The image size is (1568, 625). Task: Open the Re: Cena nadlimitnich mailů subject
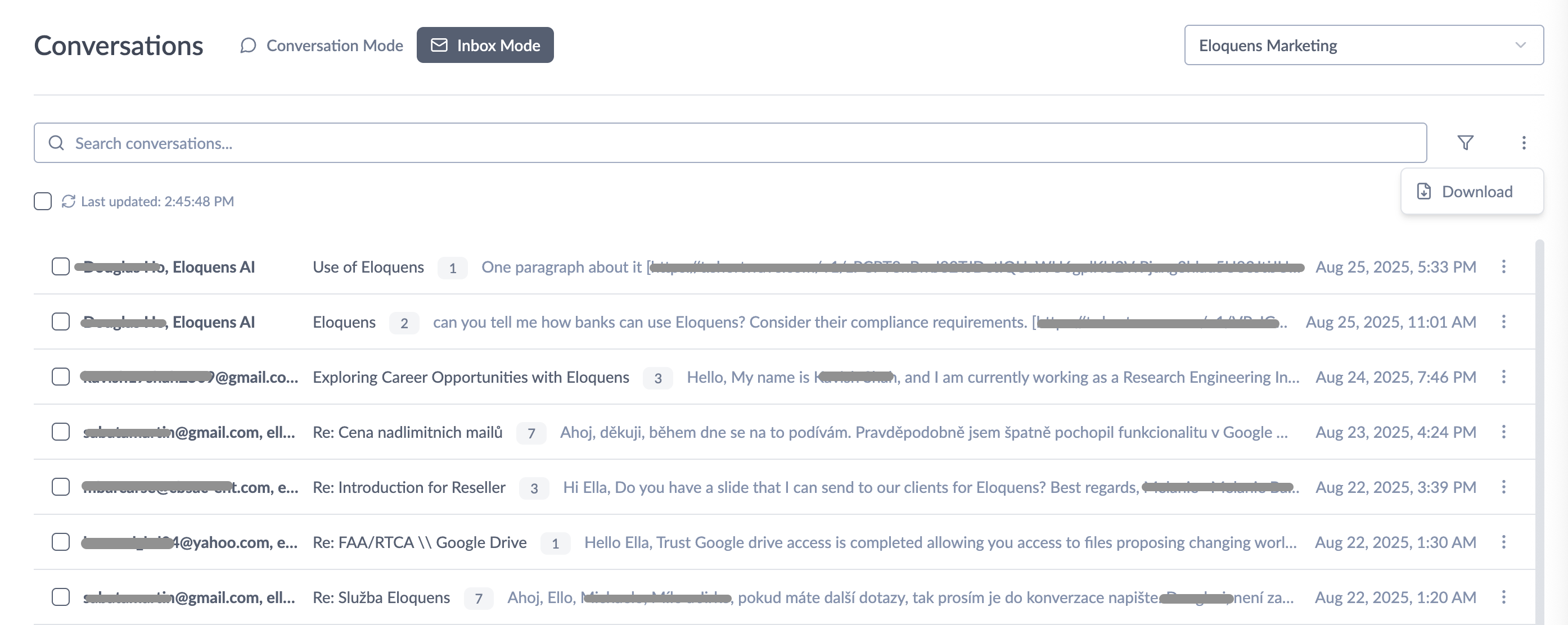tap(408, 432)
